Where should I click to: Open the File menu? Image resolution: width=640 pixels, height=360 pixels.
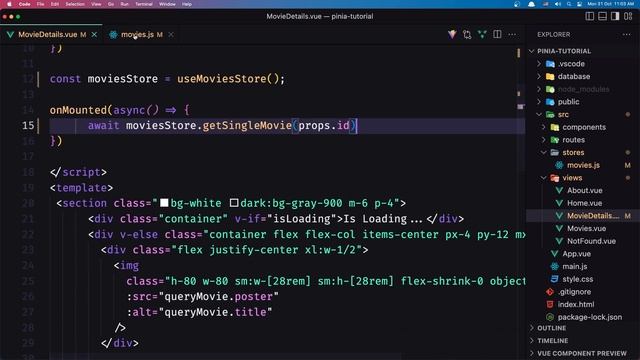tap(40, 4)
